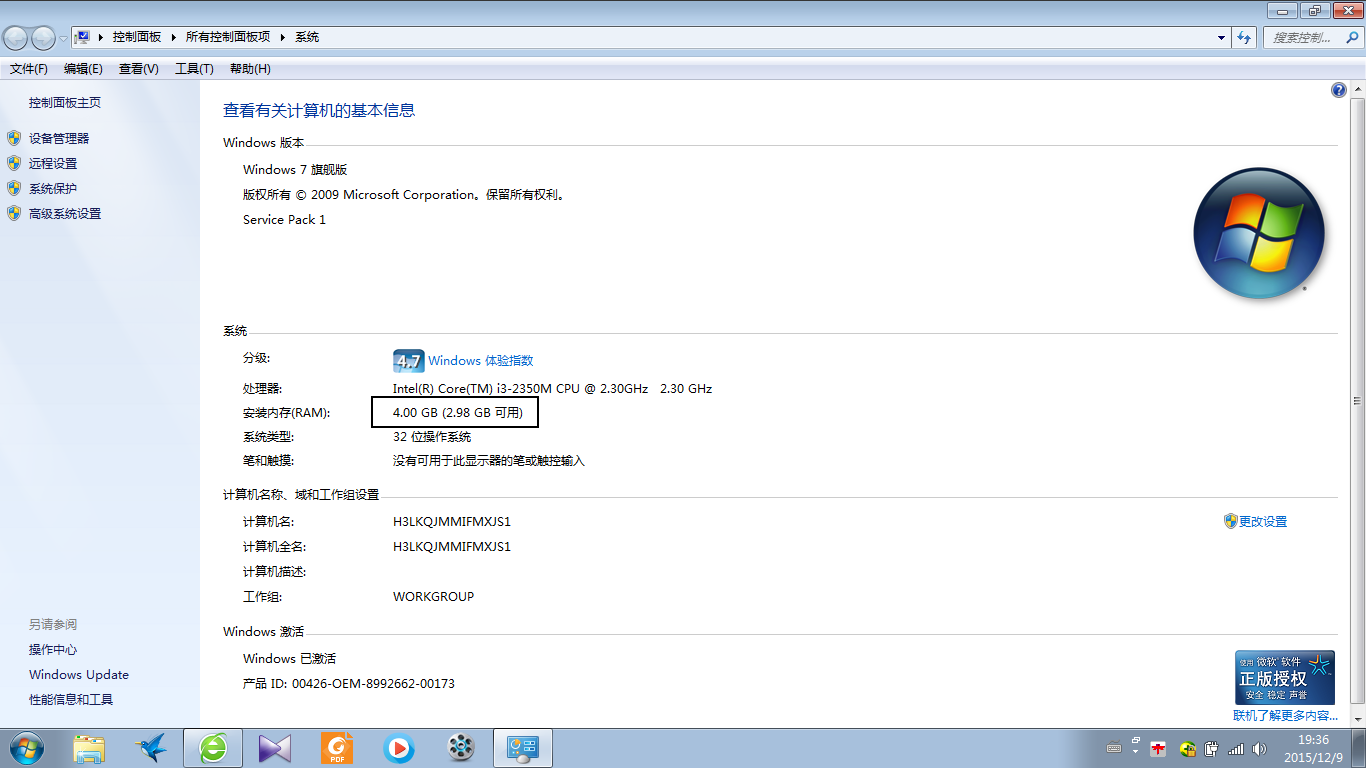Open 高级系统设置 in the sidebar
The width and height of the screenshot is (1366, 768).
click(x=65, y=213)
